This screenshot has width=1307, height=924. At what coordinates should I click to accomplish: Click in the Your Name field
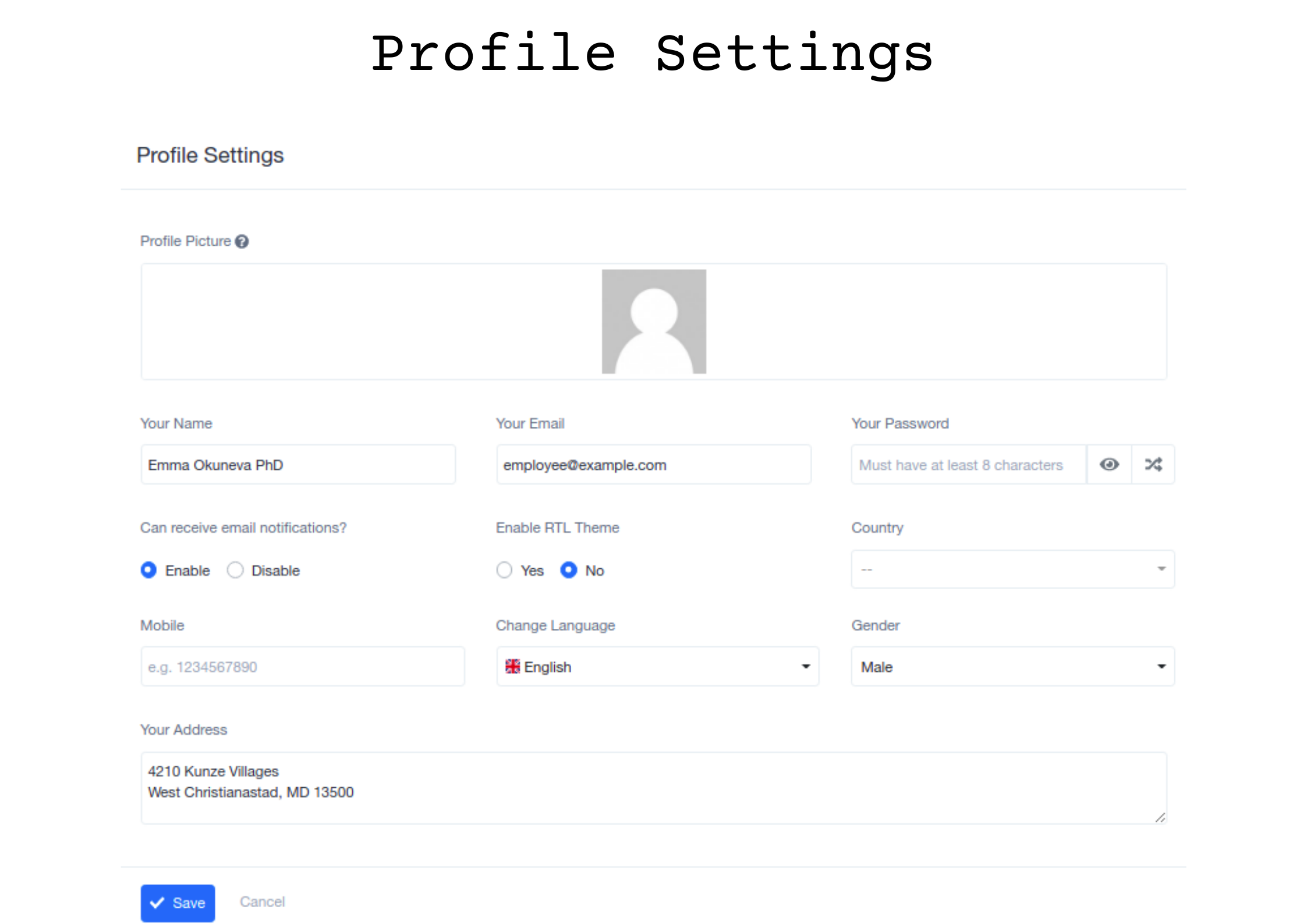pyautogui.click(x=297, y=465)
